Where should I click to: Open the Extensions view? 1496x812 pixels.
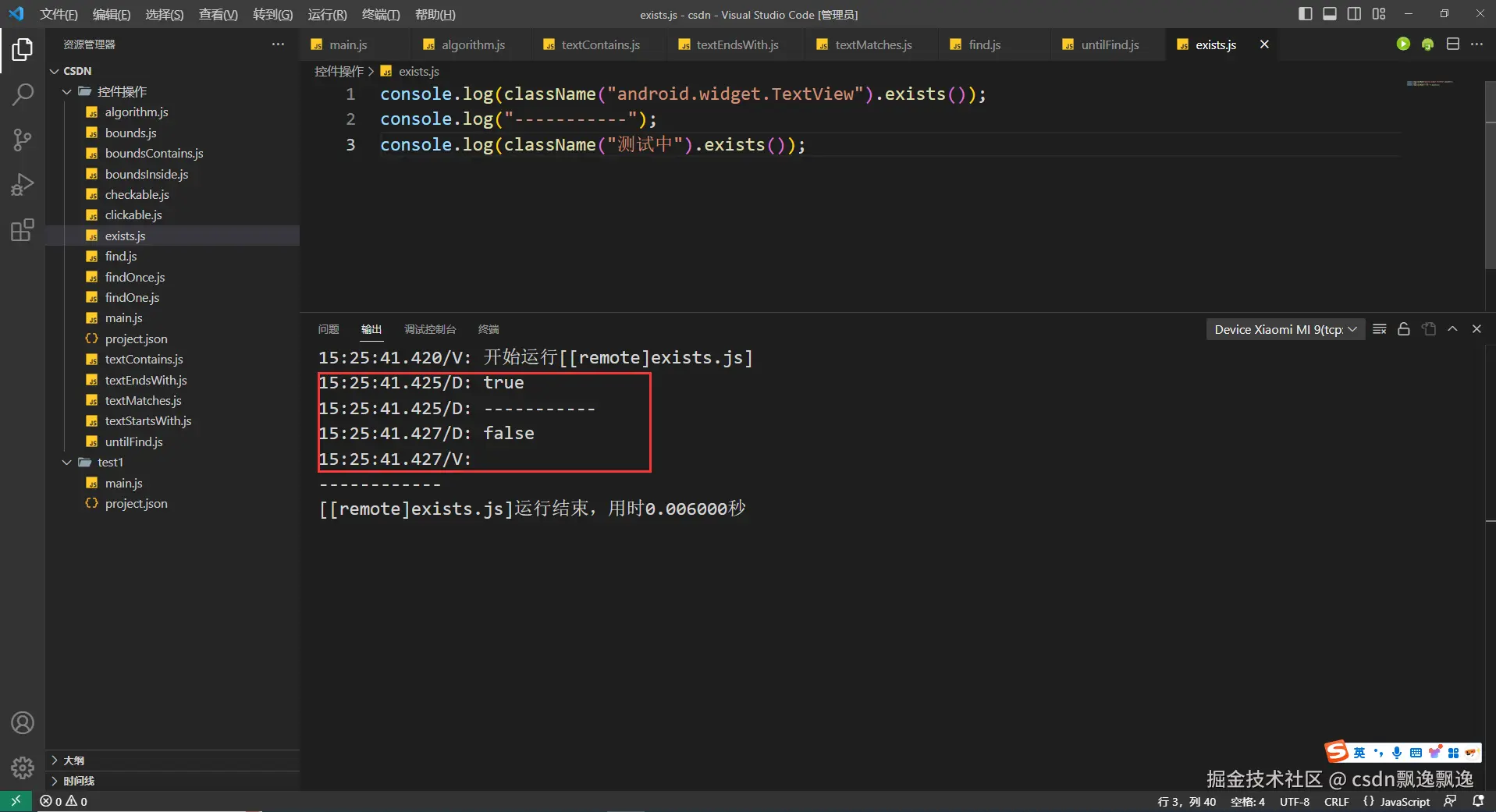tap(23, 230)
